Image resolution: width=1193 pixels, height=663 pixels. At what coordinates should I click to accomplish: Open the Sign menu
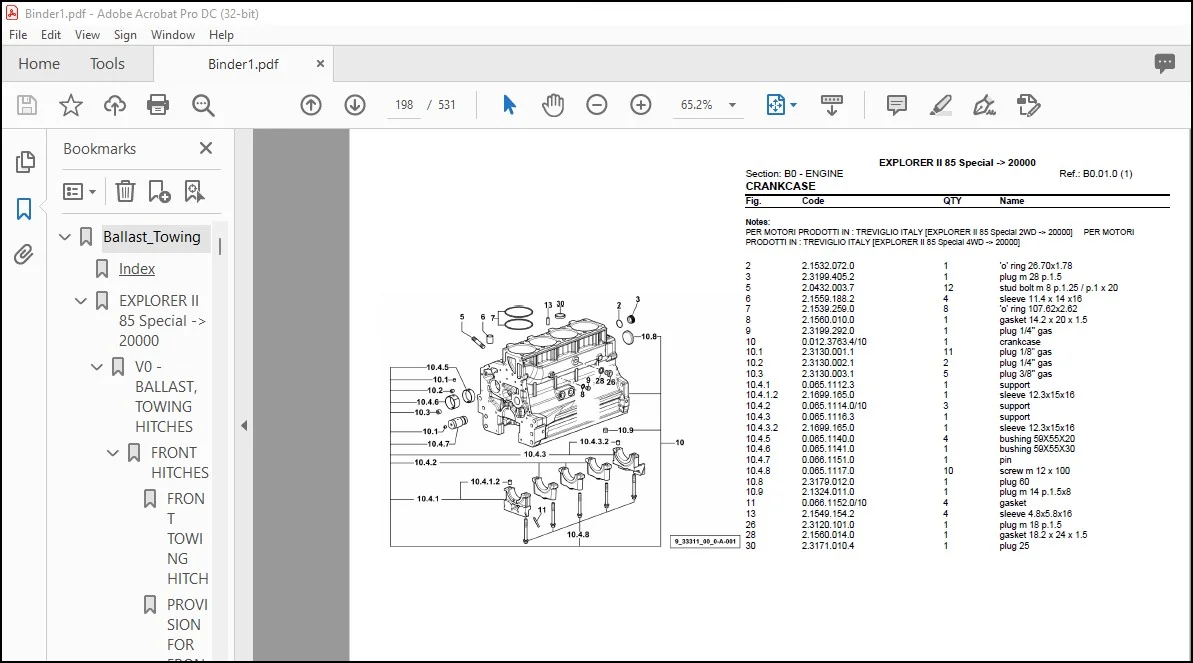(126, 34)
